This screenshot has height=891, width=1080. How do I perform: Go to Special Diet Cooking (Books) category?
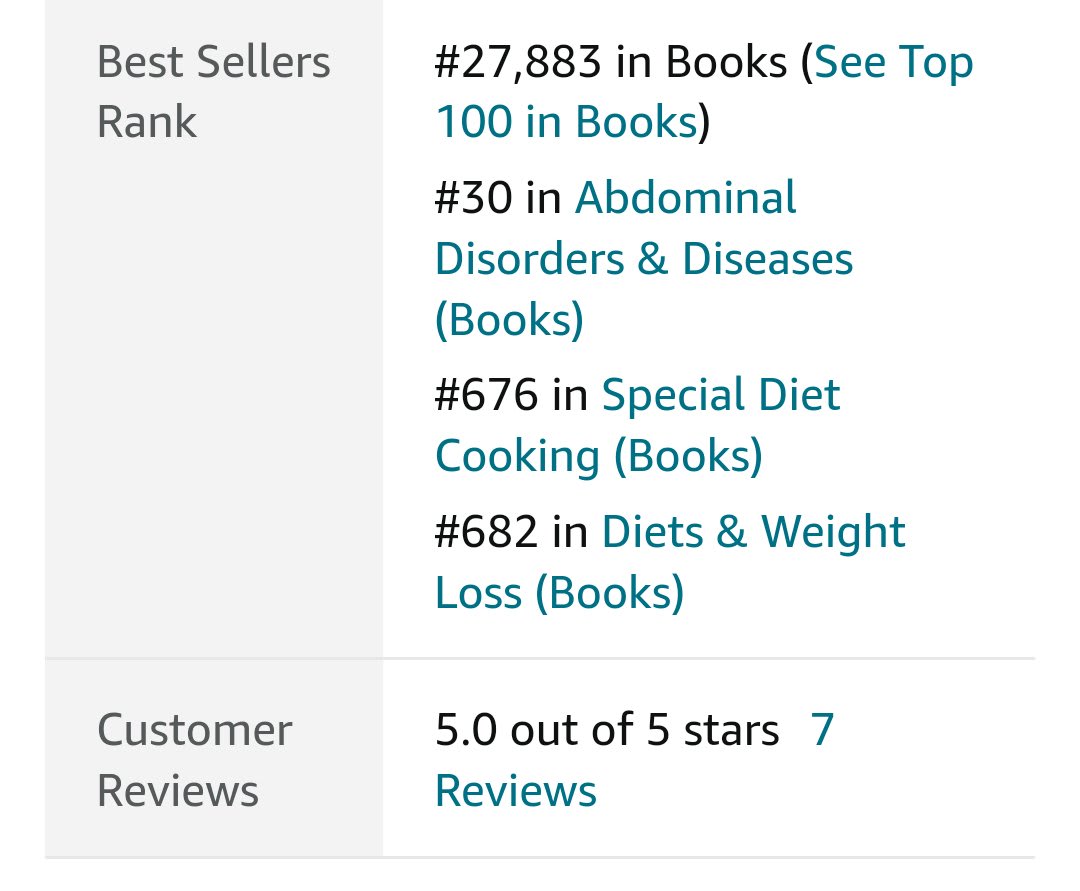[637, 425]
